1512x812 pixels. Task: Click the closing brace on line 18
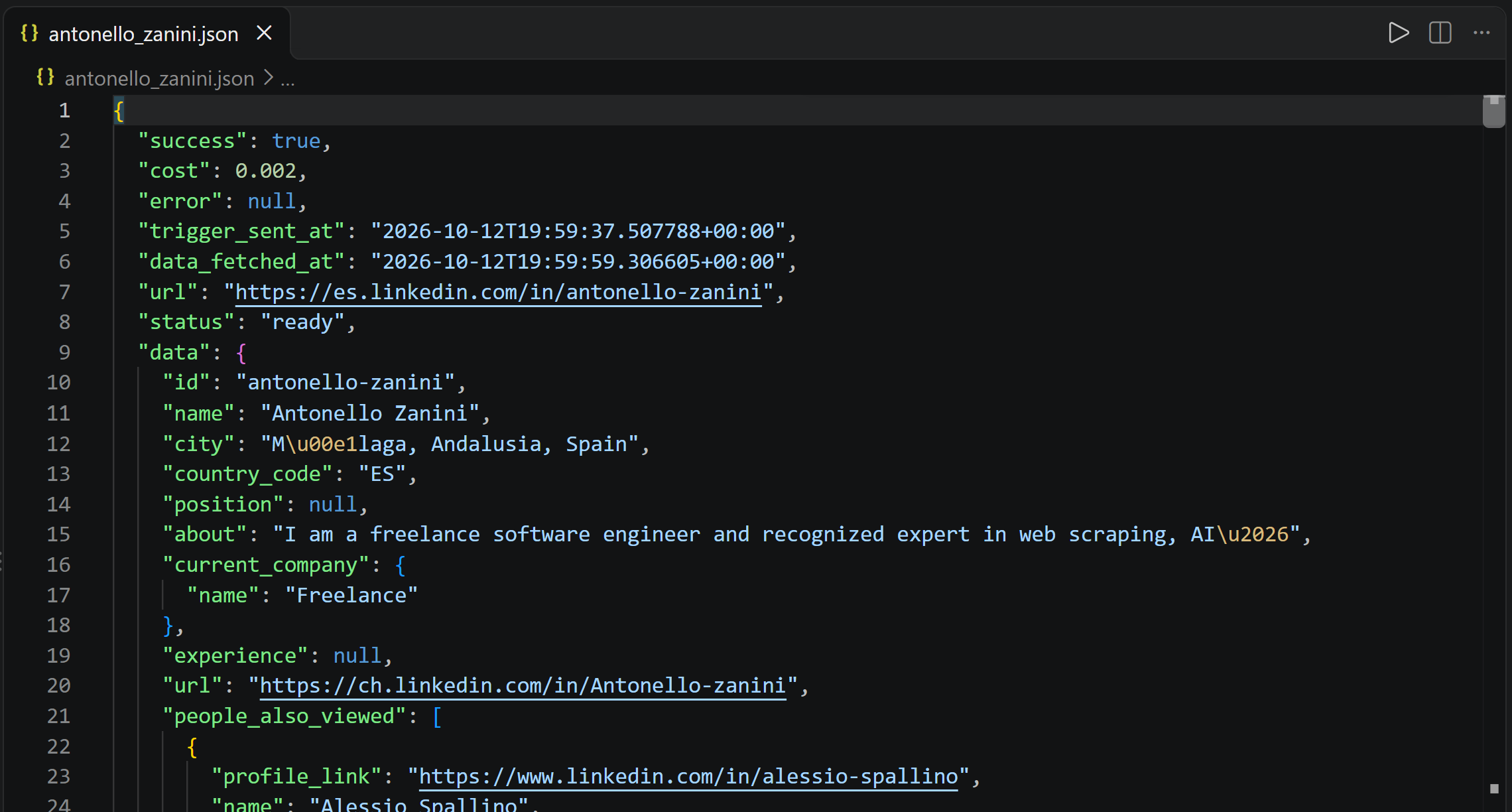(x=168, y=626)
